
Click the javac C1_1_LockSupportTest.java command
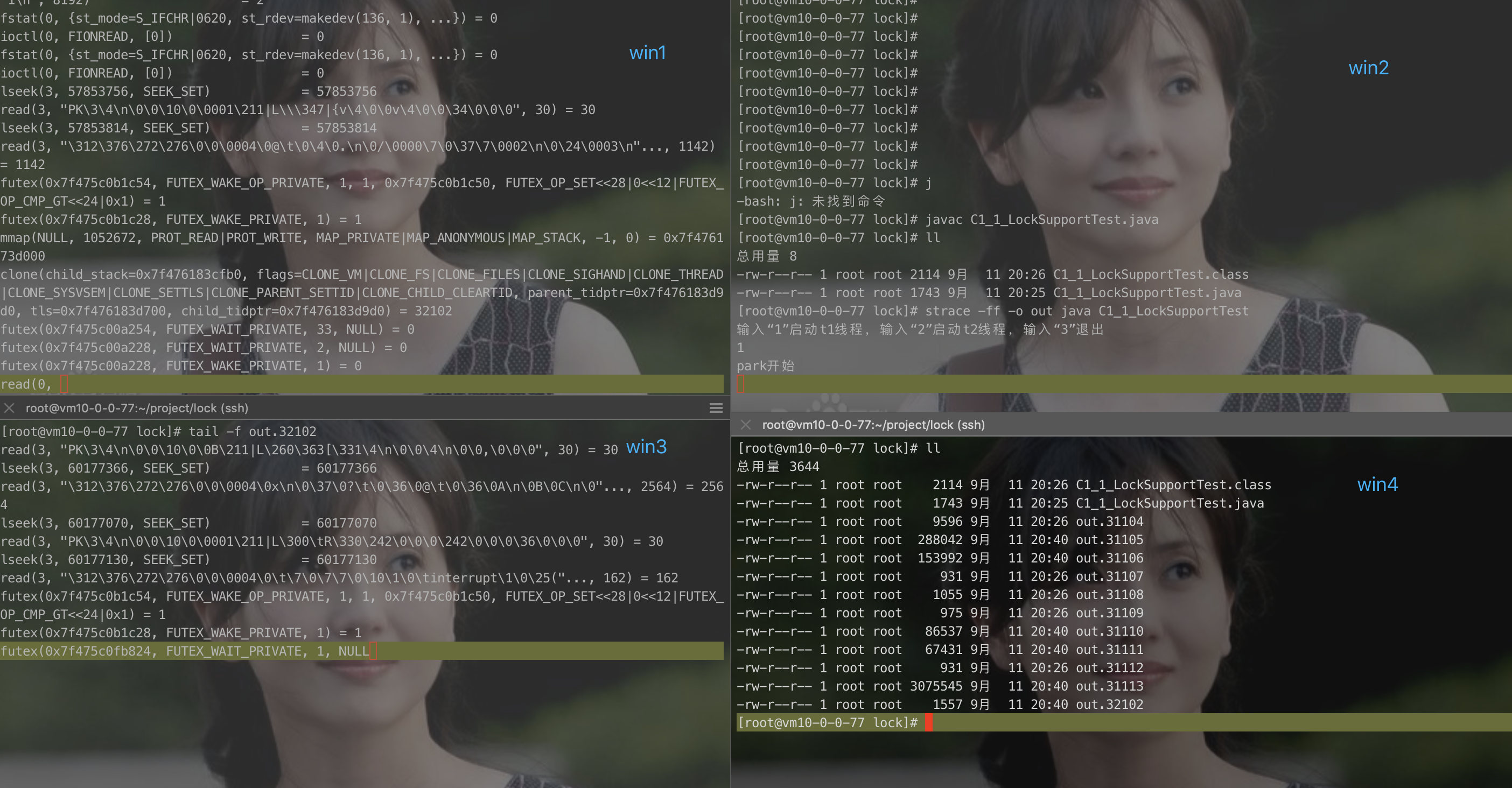1041,220
